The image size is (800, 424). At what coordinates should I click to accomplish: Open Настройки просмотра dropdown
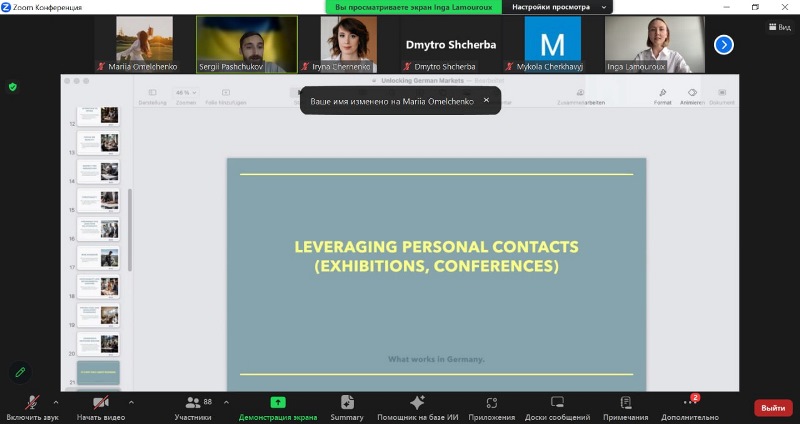(558, 7)
